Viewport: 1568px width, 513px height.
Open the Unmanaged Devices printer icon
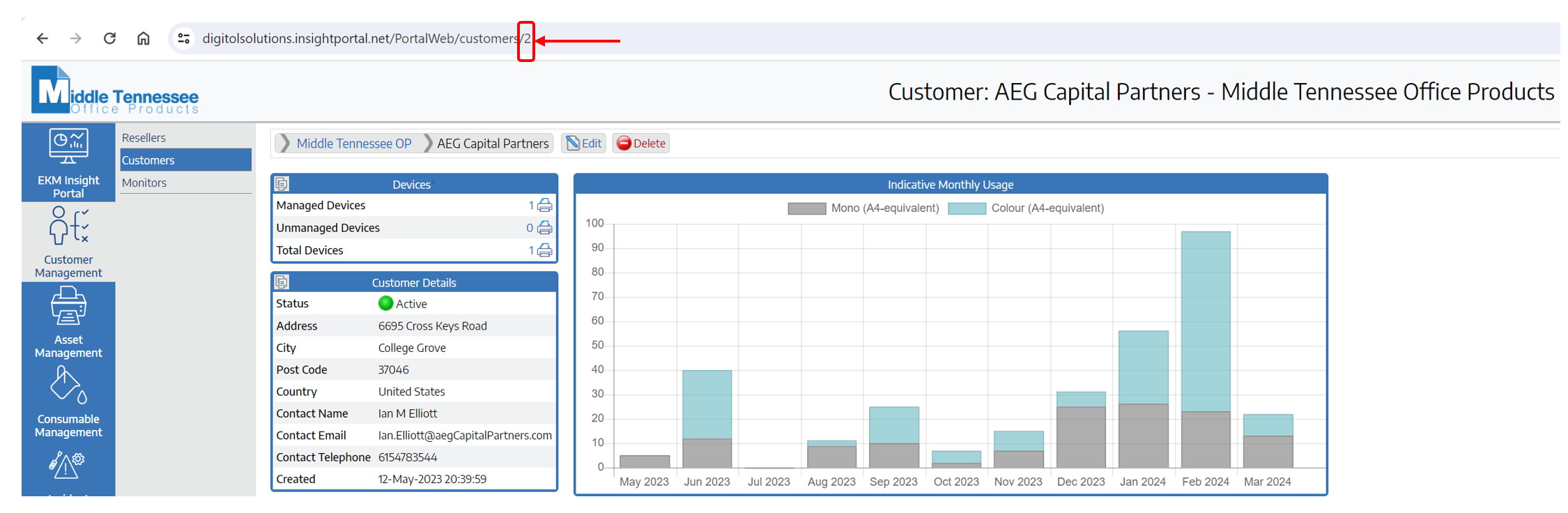click(545, 228)
